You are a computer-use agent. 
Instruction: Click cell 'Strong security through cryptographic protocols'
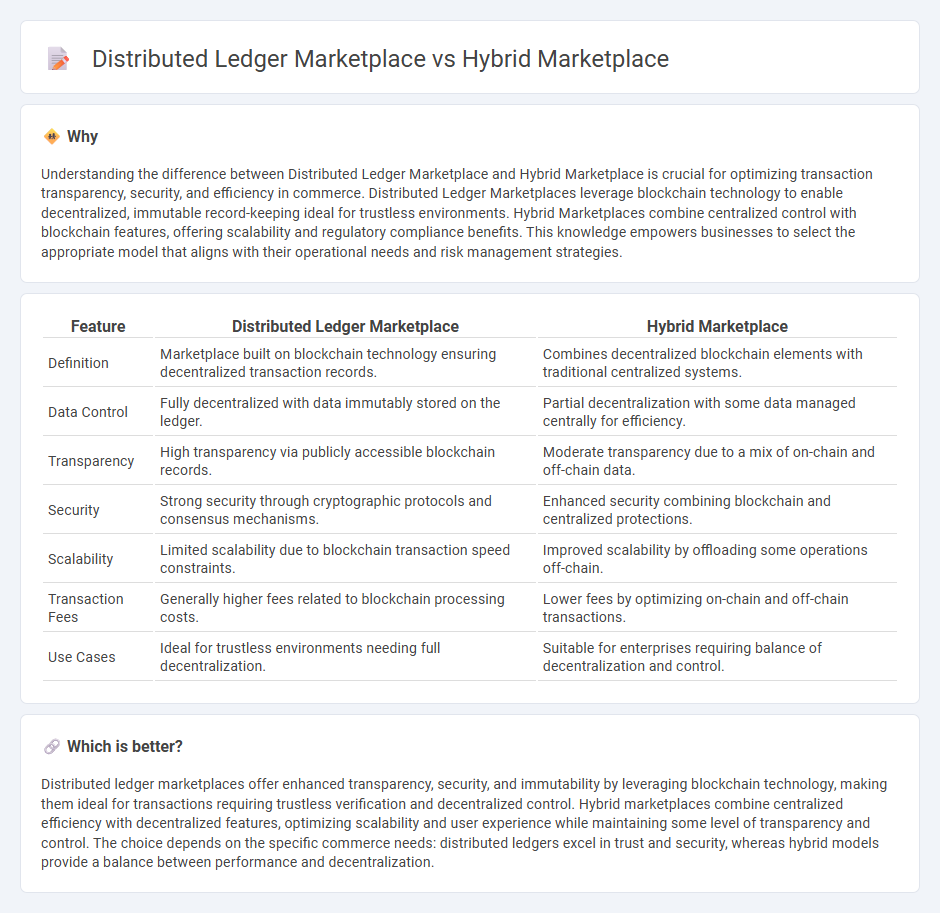(345, 510)
